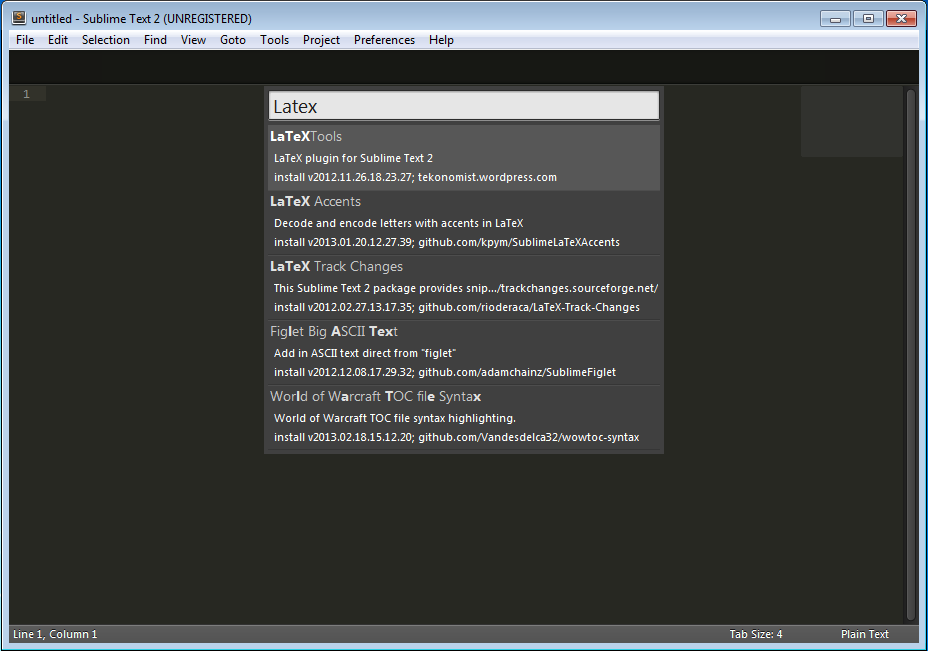Click the github.com/kpym/SublimeLaTeXAccents line
The image size is (928, 651).
coord(447,242)
